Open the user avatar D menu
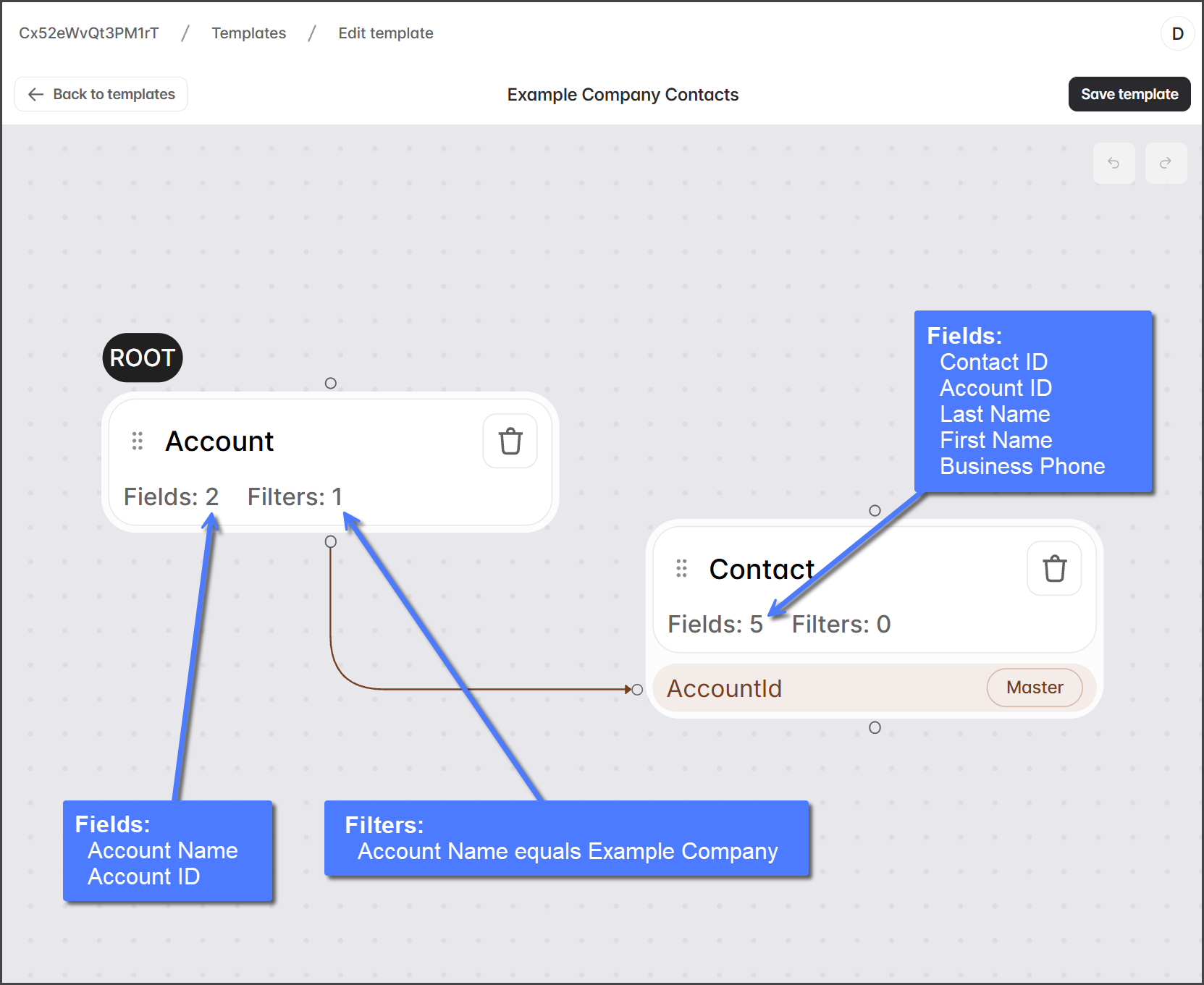The image size is (1204, 985). pyautogui.click(x=1177, y=33)
